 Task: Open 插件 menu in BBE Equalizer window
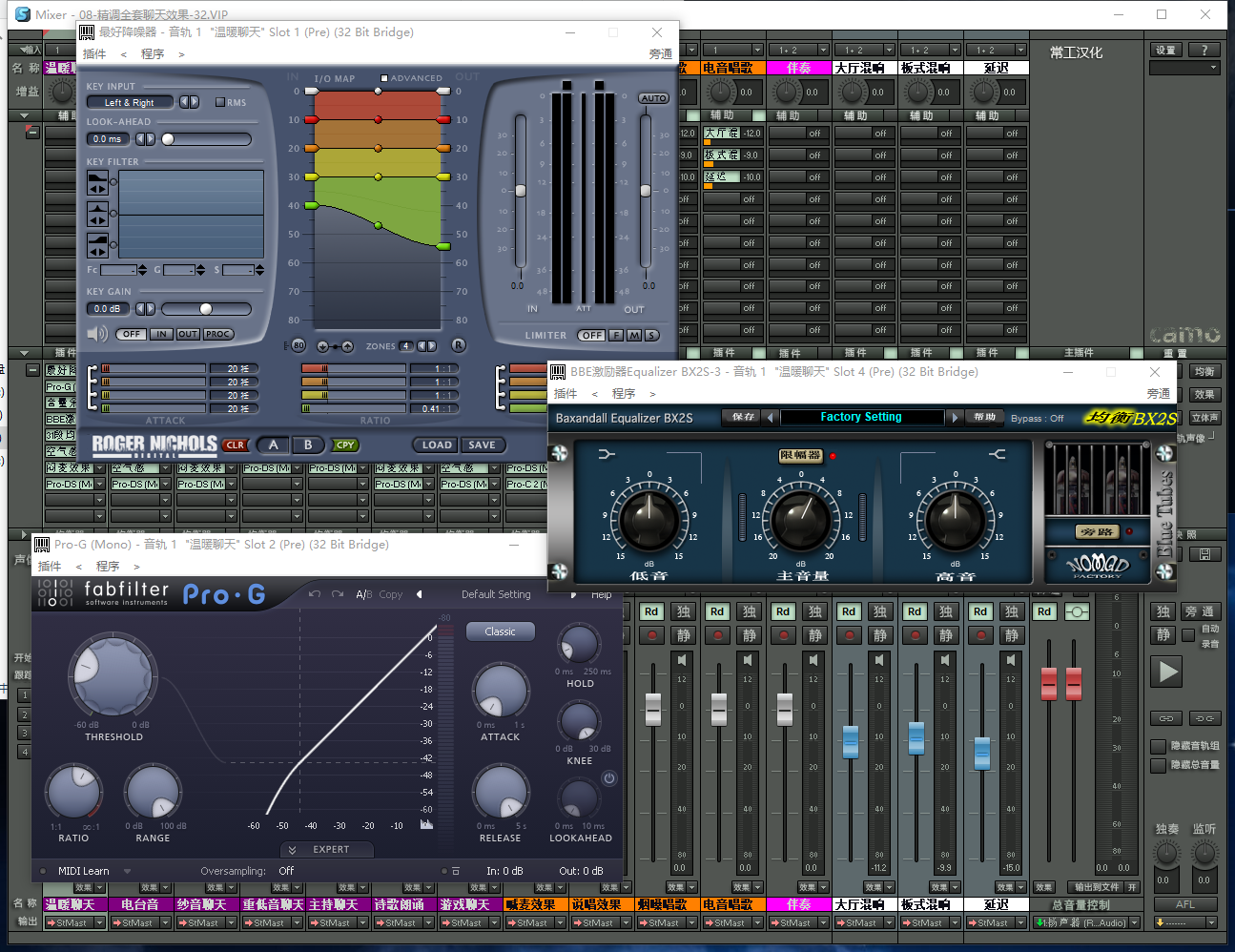566,393
